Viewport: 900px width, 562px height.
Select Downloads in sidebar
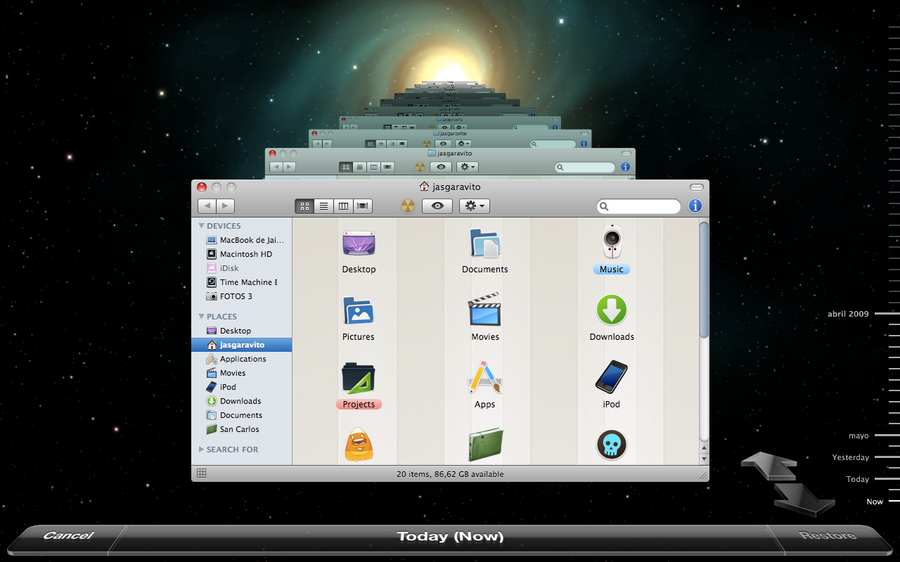(234, 401)
